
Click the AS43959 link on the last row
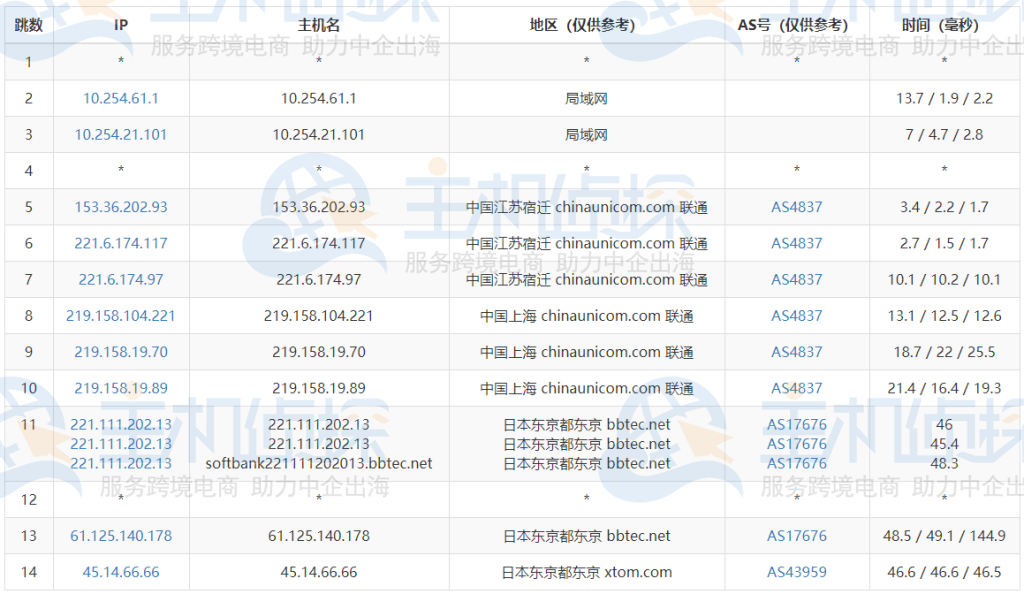(x=796, y=571)
